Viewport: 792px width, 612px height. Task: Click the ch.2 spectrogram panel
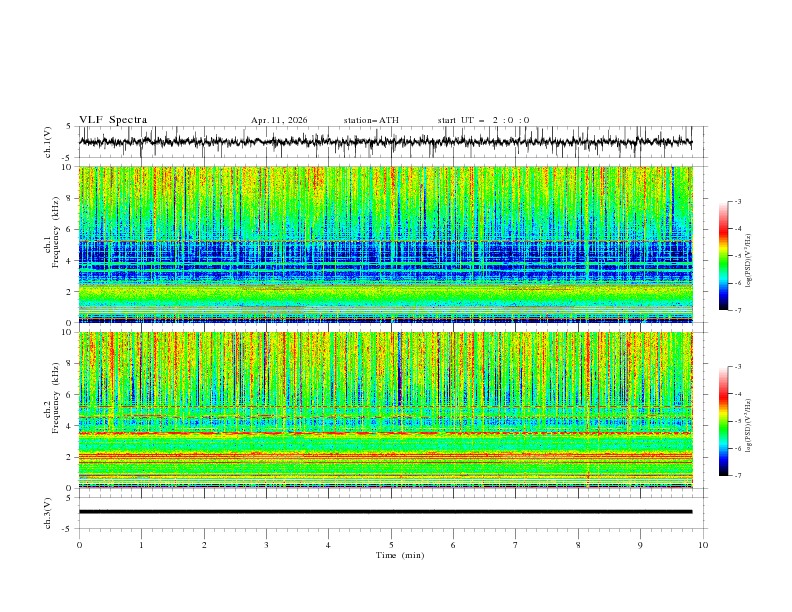(385, 410)
